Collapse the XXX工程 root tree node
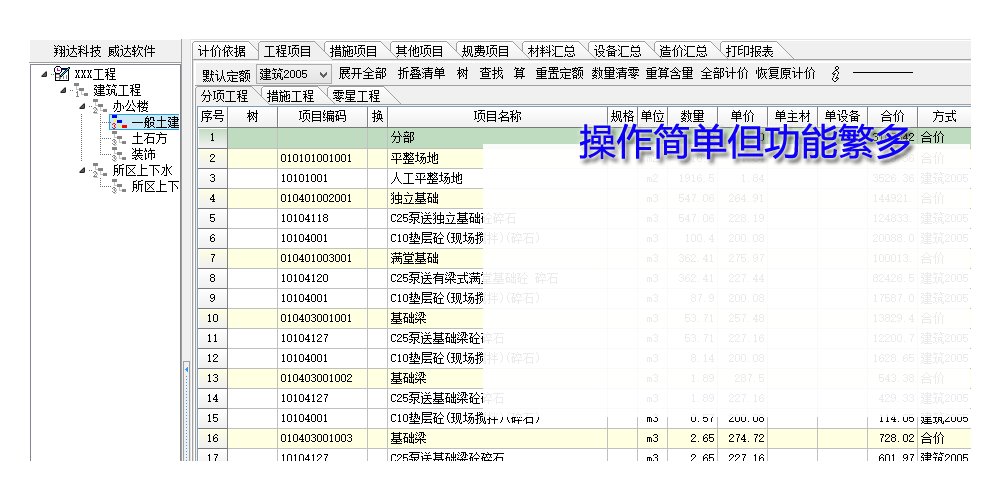This screenshot has height=500, width=1000. coord(45,74)
